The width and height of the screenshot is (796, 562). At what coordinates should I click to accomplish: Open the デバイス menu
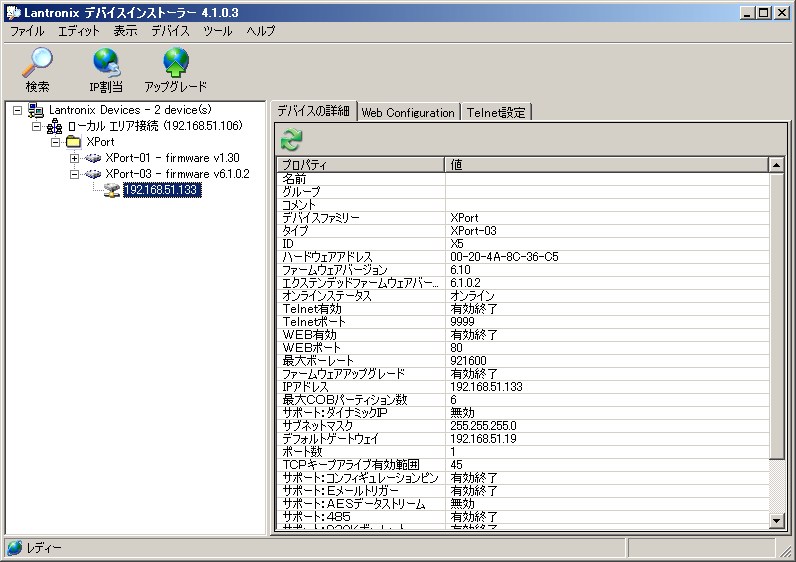(x=171, y=31)
